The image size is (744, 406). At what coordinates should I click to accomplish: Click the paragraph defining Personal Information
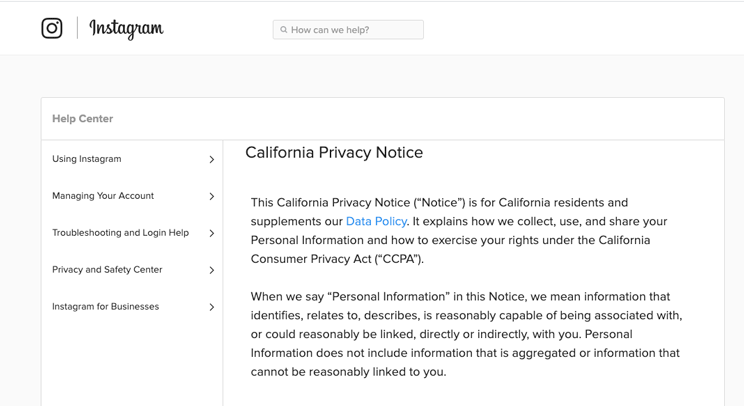tap(466, 334)
